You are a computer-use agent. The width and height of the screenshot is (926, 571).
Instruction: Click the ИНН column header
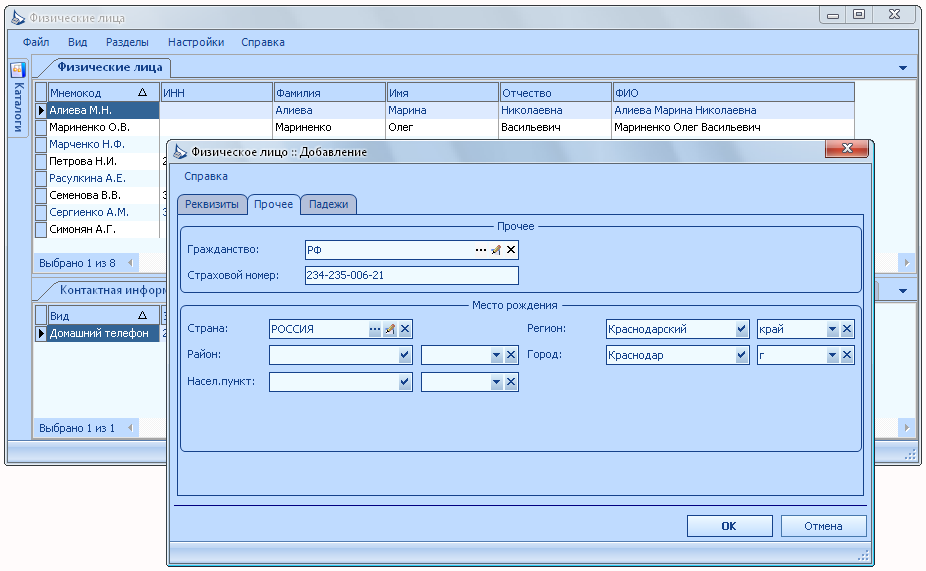pos(216,92)
